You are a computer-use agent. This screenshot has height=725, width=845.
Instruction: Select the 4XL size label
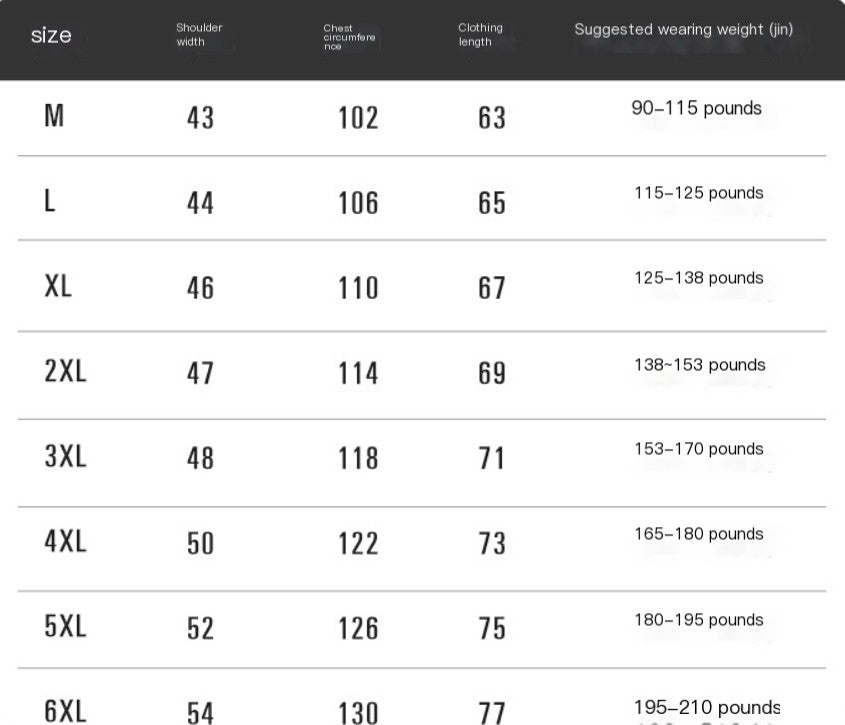(65, 541)
